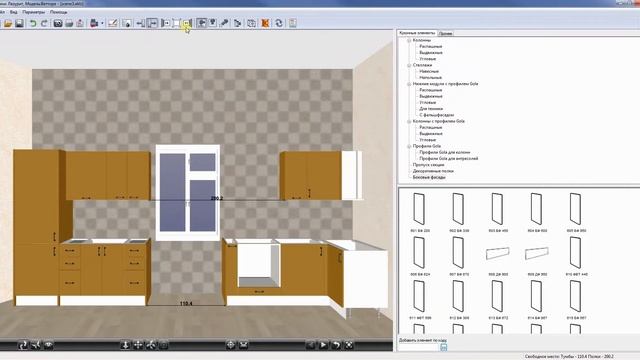Click the wrench settings icon in toolbar

point(224,23)
